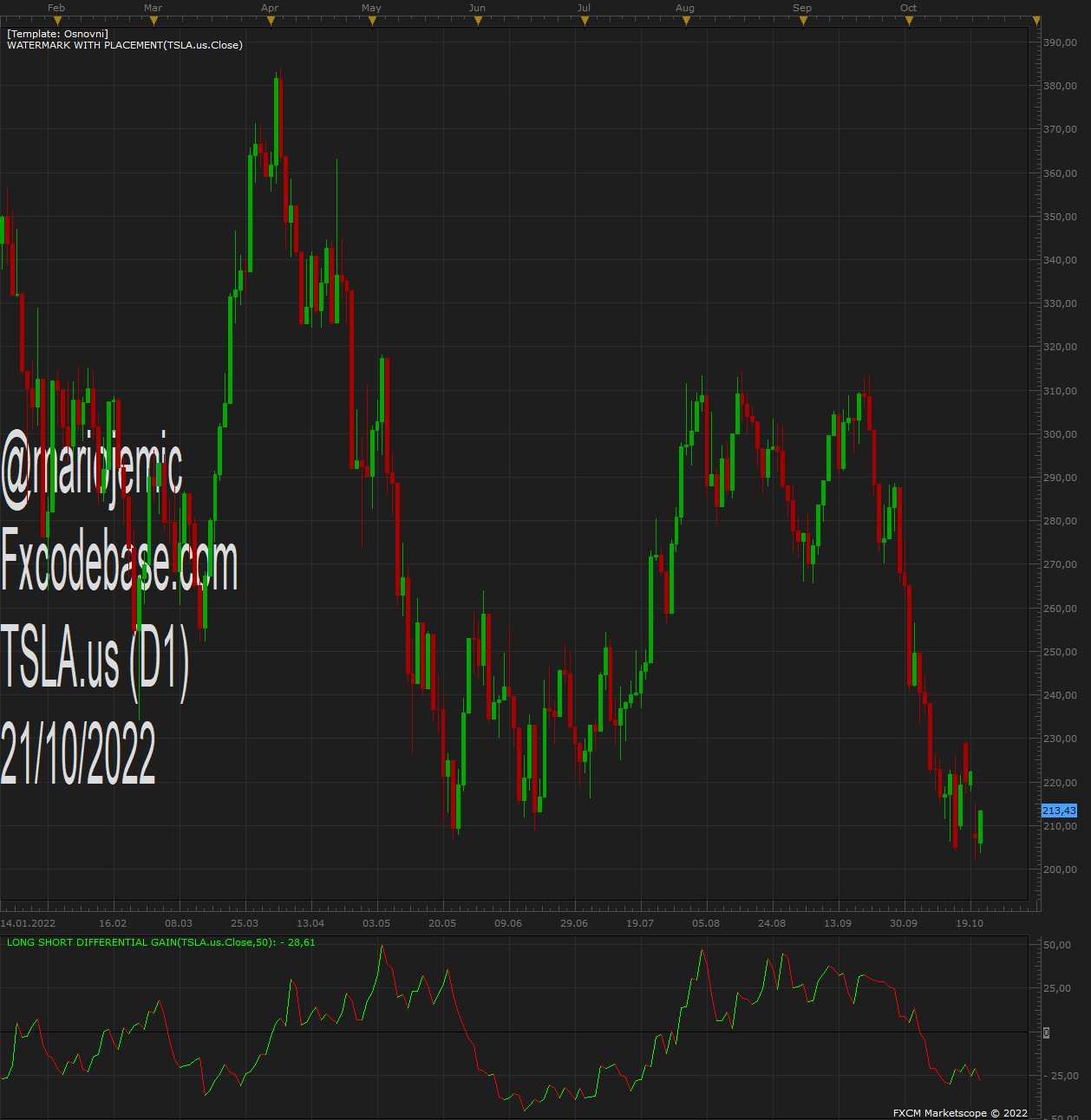Click the - 25,00 oscillator axis label

coord(1061,1076)
